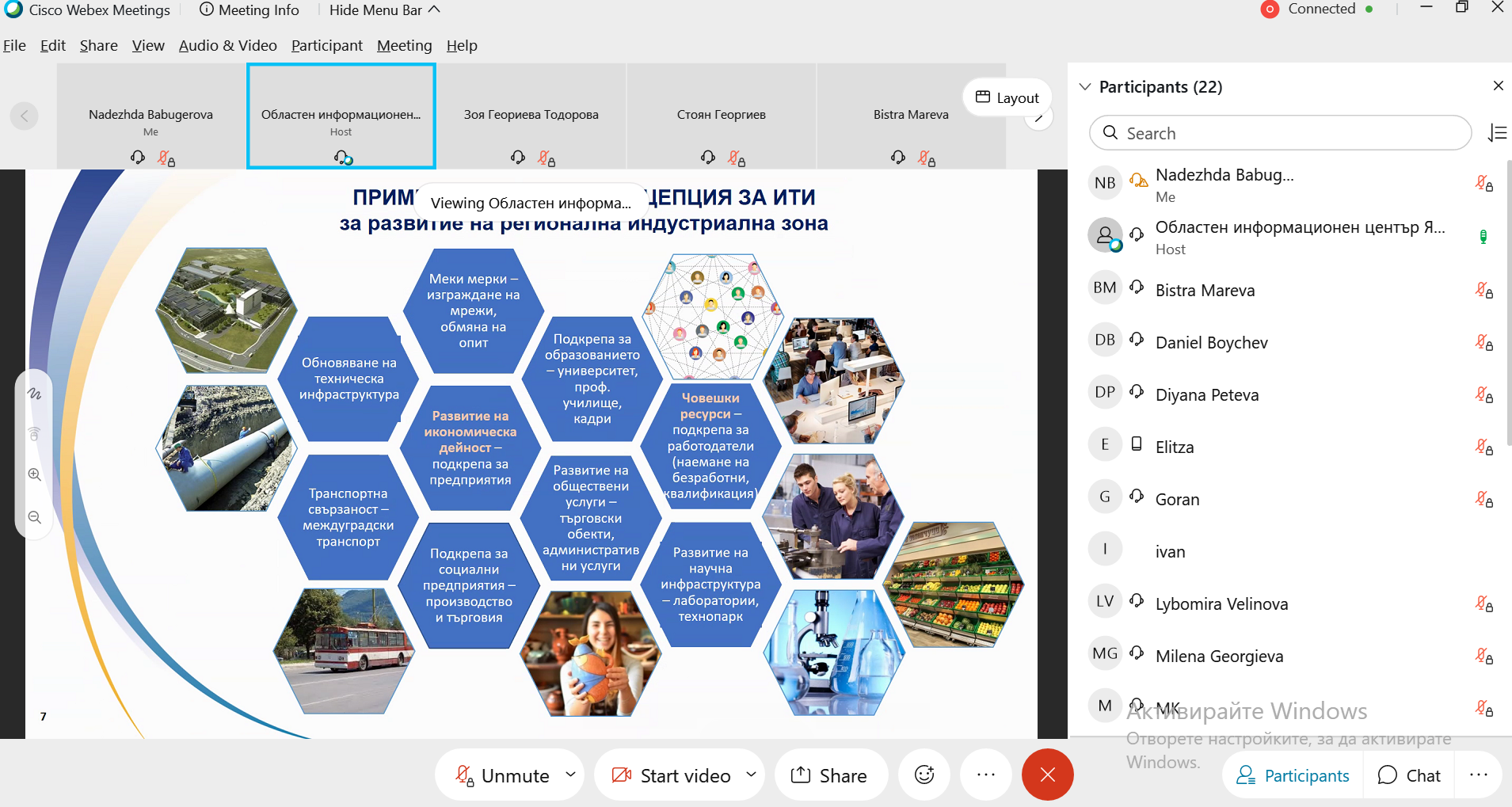Click muted mic icon for Diyana Peteva
Image resolution: width=1512 pixels, height=807 pixels.
[1483, 394]
